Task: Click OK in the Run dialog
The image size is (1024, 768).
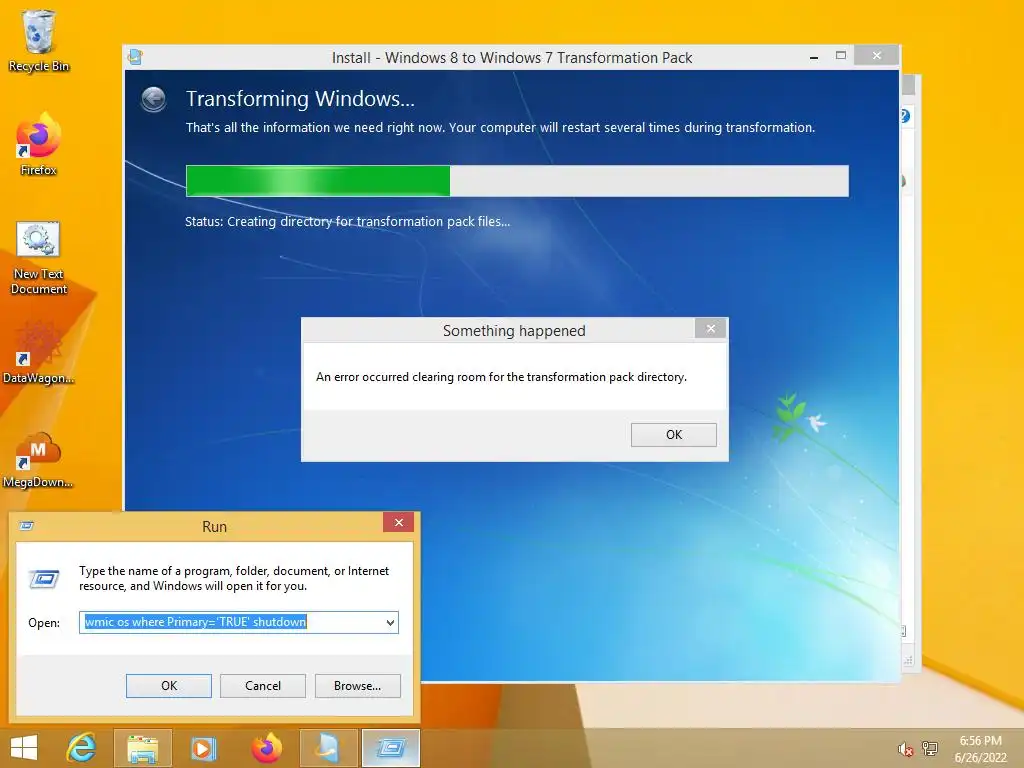Action: [x=168, y=686]
